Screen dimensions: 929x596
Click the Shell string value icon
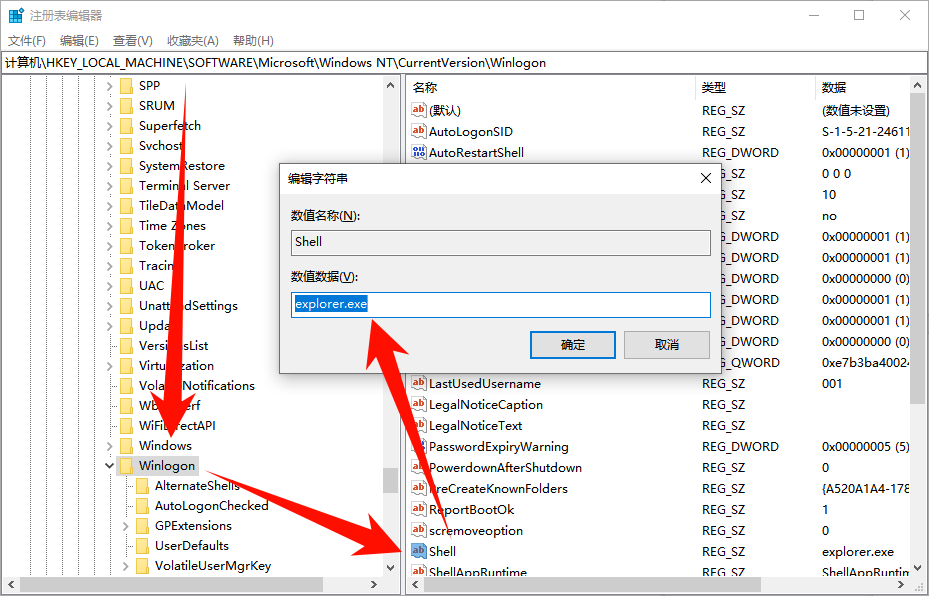click(419, 551)
